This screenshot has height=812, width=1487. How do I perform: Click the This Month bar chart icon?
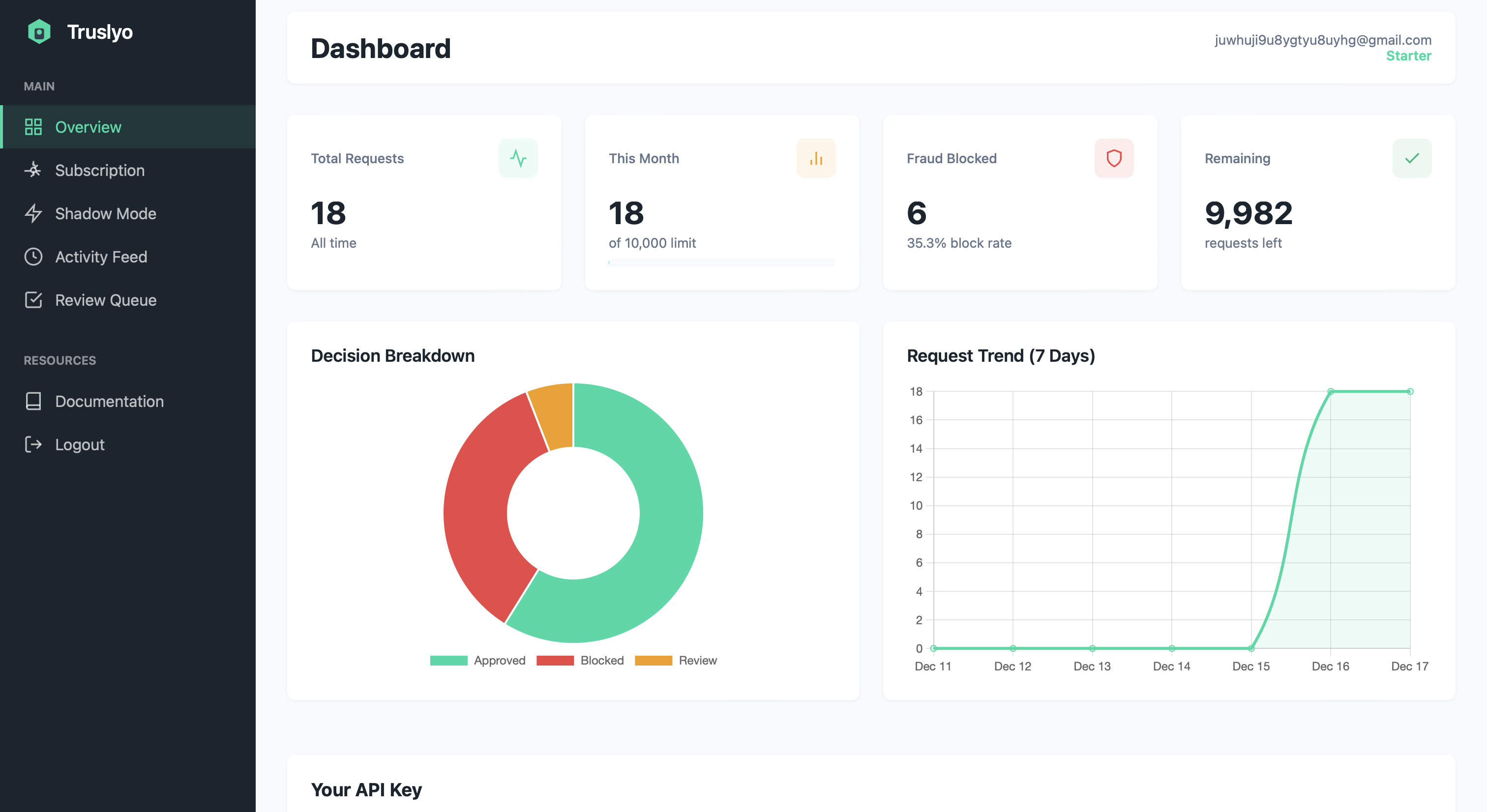tap(816, 158)
